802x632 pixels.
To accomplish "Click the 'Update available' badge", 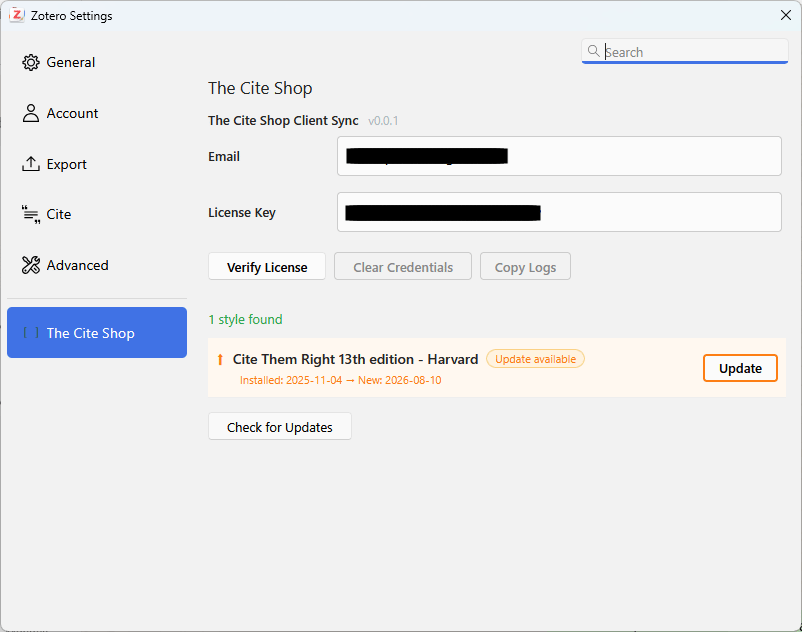I will coord(536,359).
